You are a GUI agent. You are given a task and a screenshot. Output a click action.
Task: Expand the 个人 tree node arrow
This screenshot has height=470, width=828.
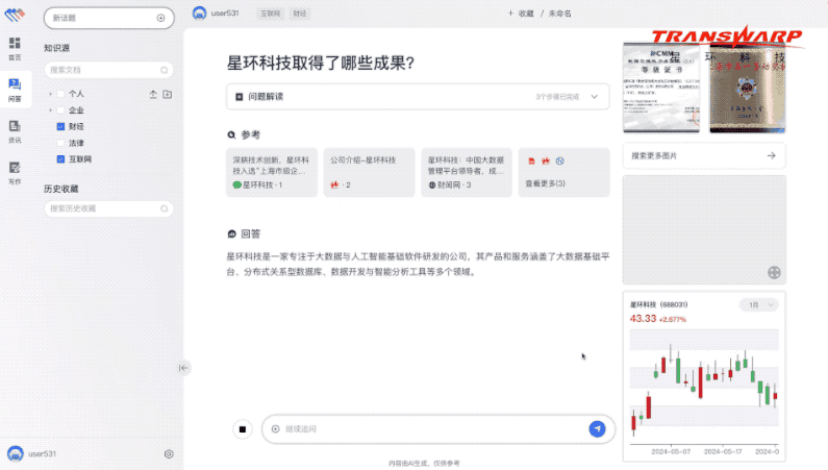[x=50, y=94]
